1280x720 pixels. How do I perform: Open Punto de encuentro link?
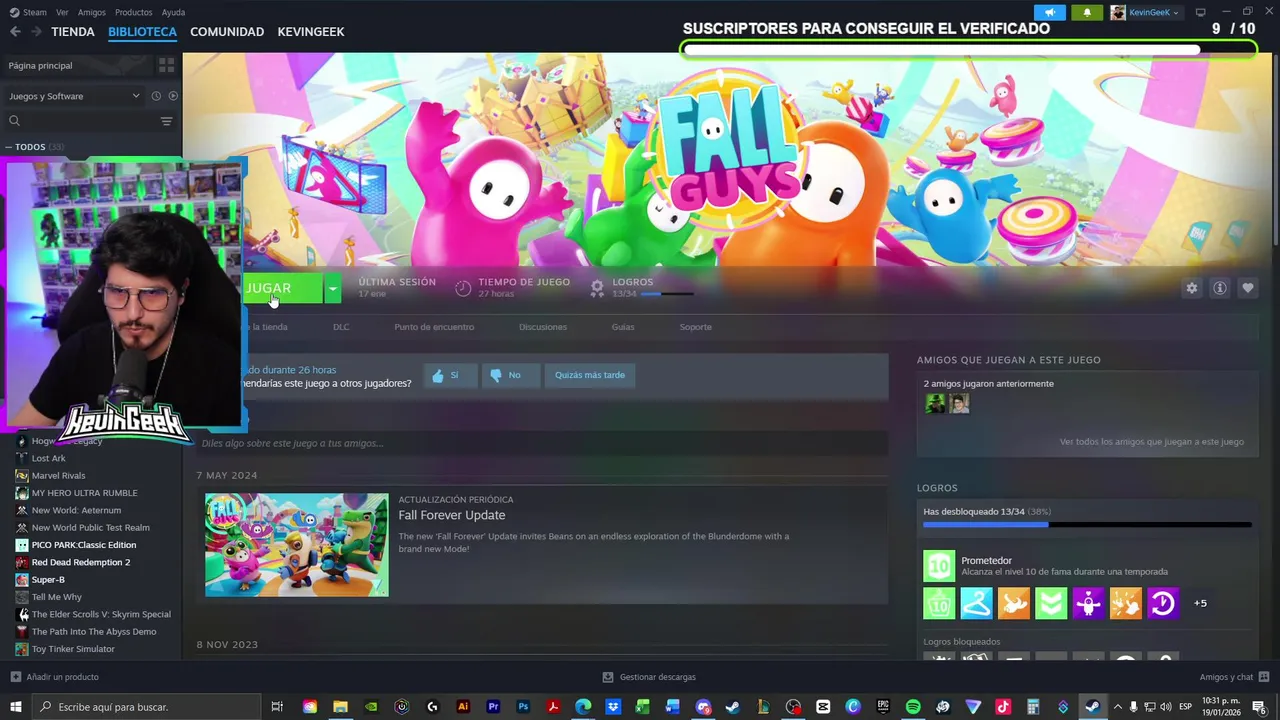click(434, 327)
